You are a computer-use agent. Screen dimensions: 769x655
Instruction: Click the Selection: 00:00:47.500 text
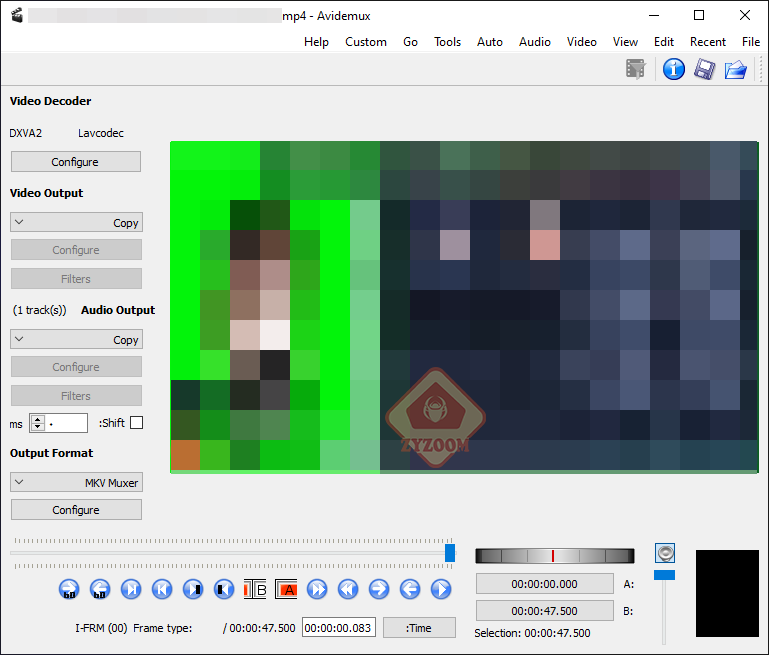[x=532, y=633]
